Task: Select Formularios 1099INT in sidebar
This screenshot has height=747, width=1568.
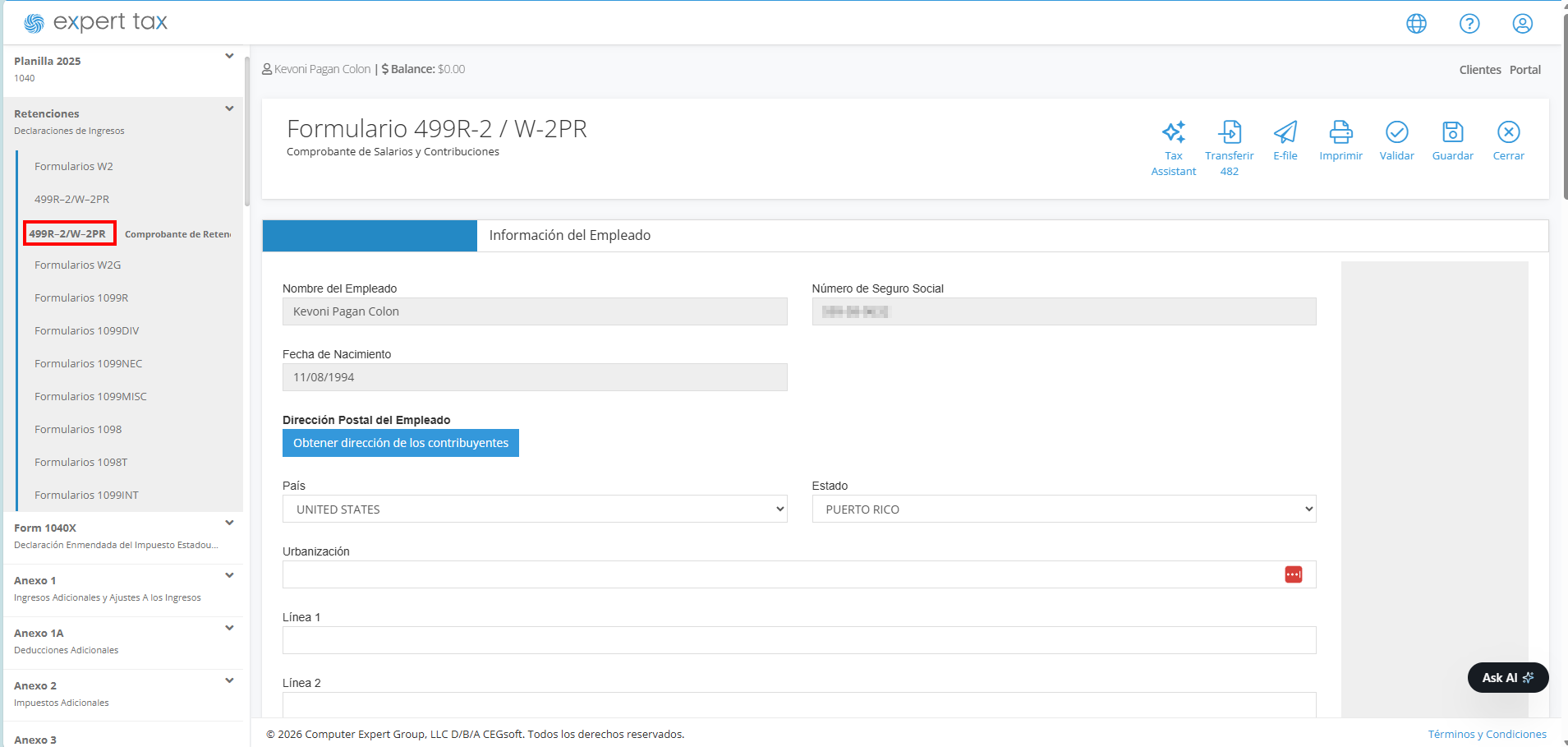Action: click(87, 496)
